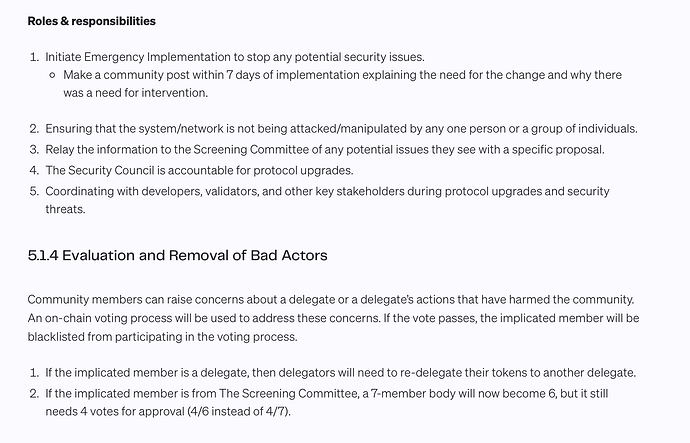Click the hollow bullet before "Make a community post"
Image resolution: width=690 pixels, height=443 pixels.
(52, 75)
